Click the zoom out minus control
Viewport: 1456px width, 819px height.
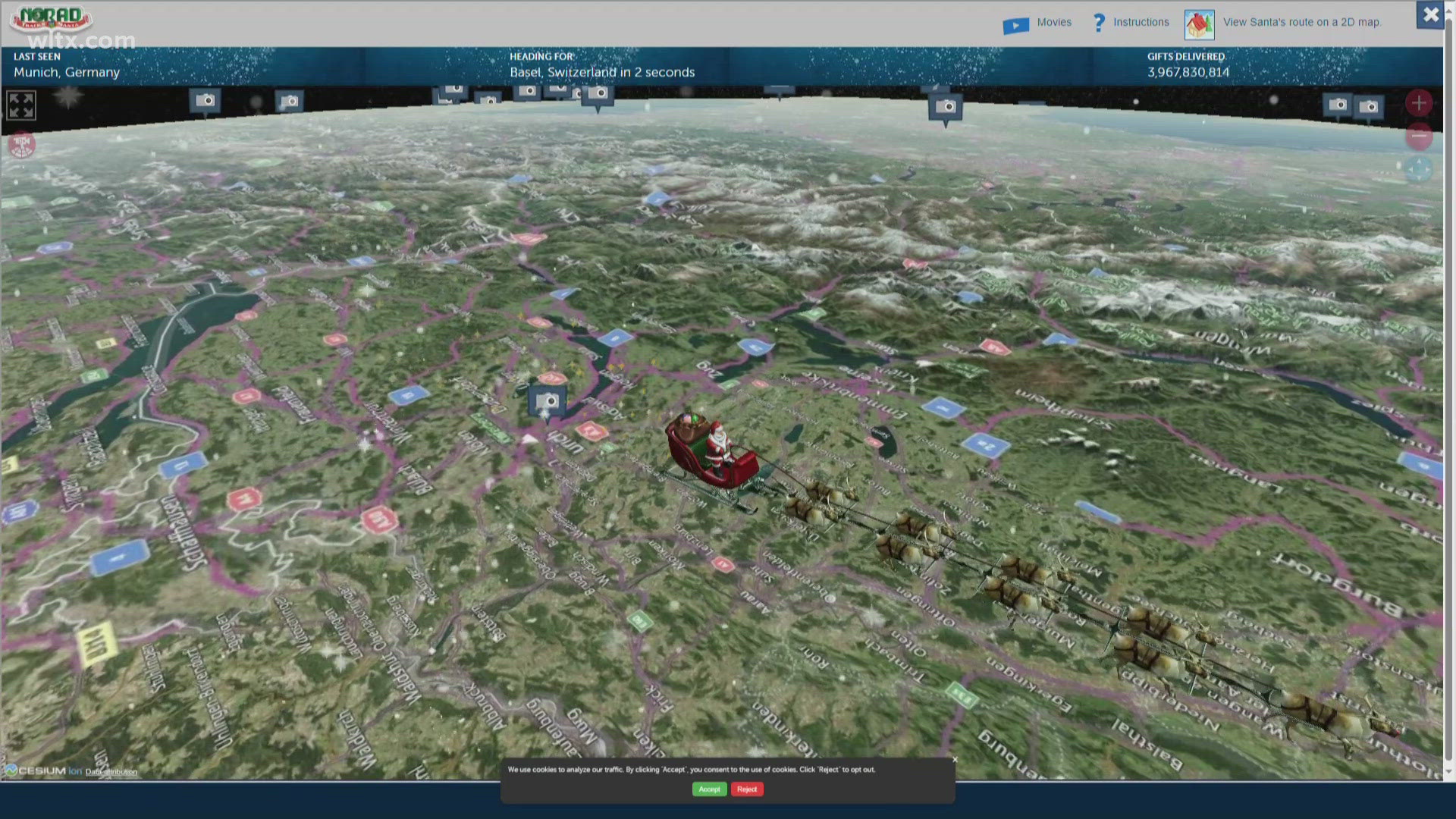click(1420, 137)
